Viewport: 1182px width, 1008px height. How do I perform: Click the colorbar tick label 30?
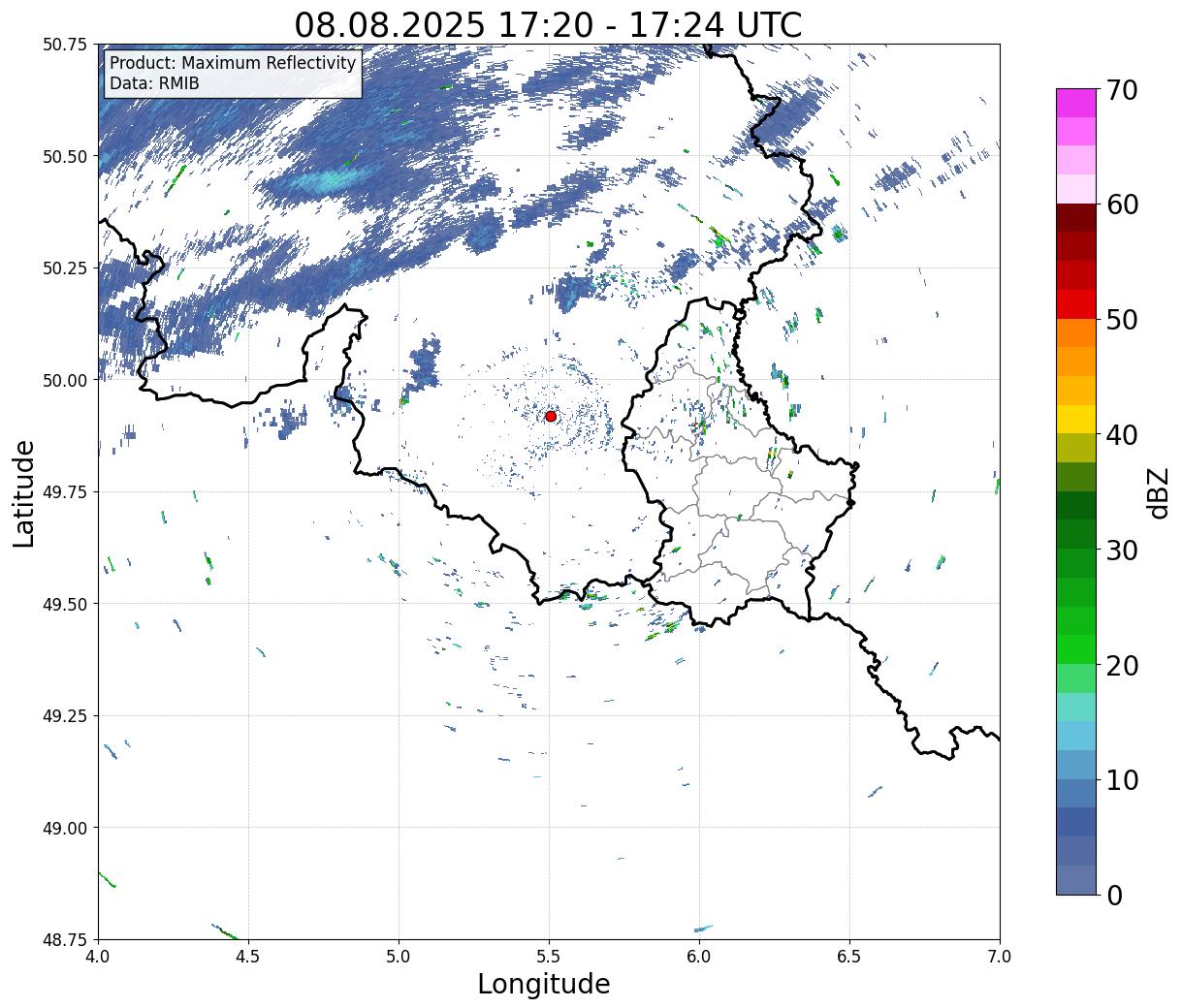(1122, 551)
